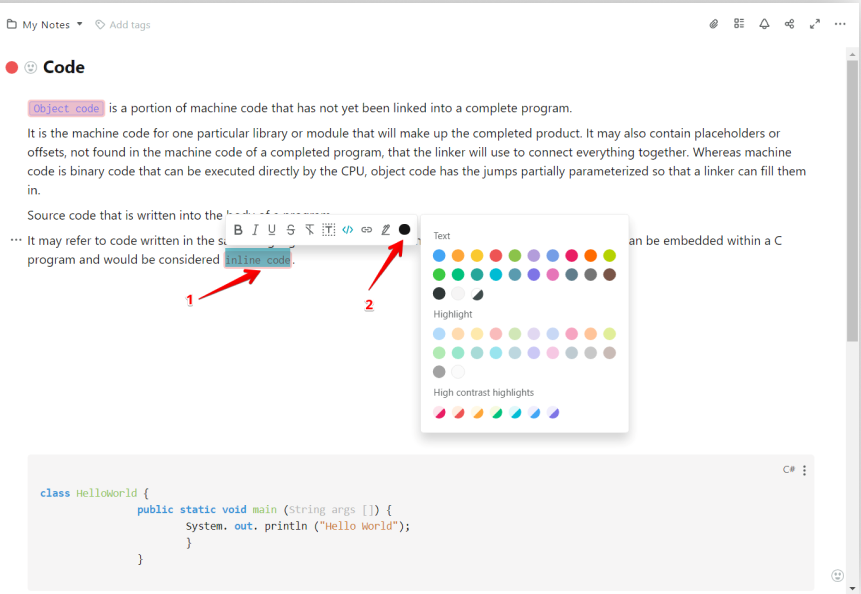The image size is (861, 594).
Task: Open the notifications bell
Action: pos(763,23)
